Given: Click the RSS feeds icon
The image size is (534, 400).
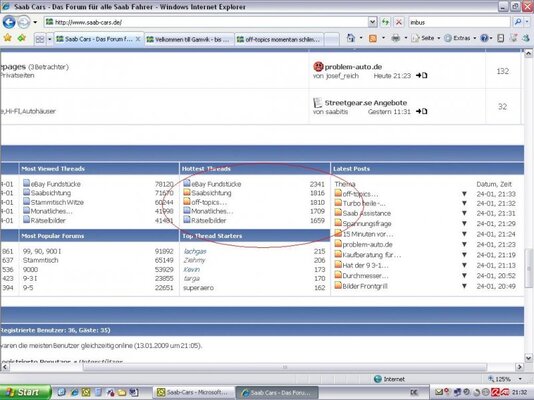Looking at the screenshot, I should 373,38.
